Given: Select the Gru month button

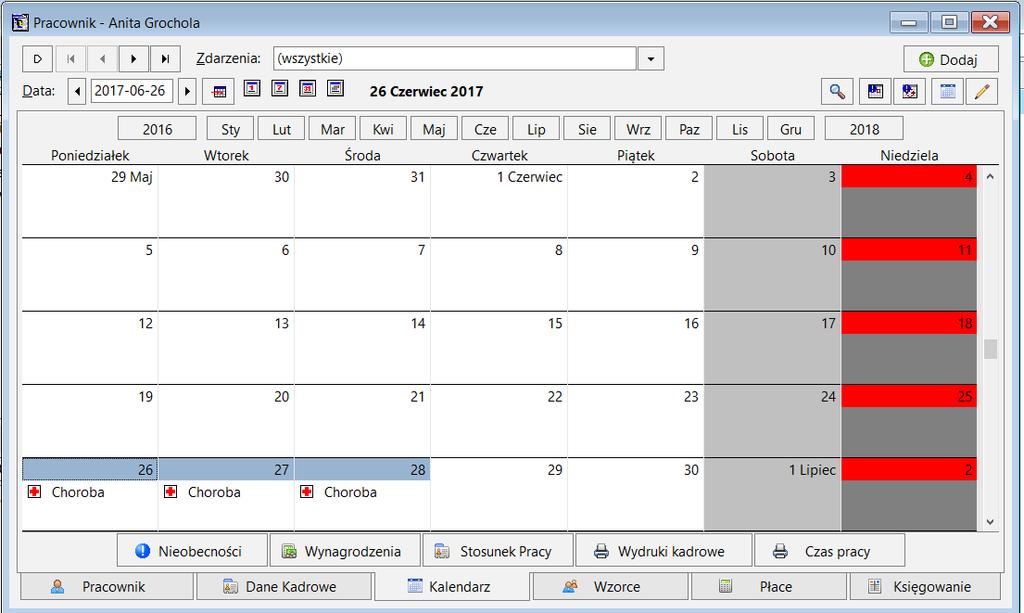Looking at the screenshot, I should pyautogui.click(x=791, y=129).
